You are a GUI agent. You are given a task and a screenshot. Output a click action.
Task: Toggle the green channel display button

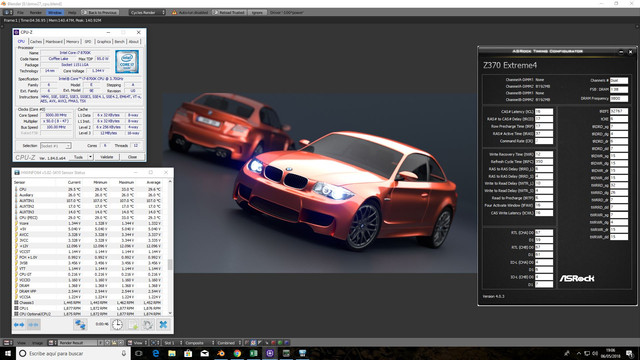[280, 343]
